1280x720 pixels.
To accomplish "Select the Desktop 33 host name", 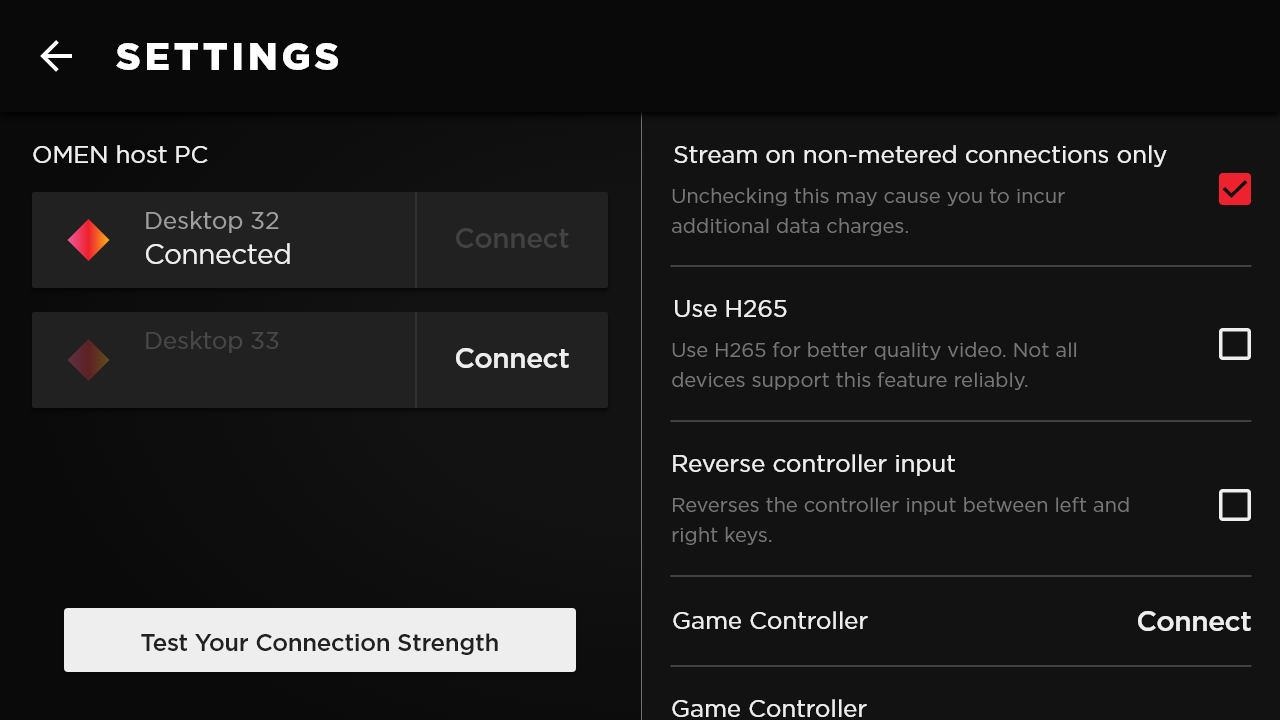I will pos(212,341).
